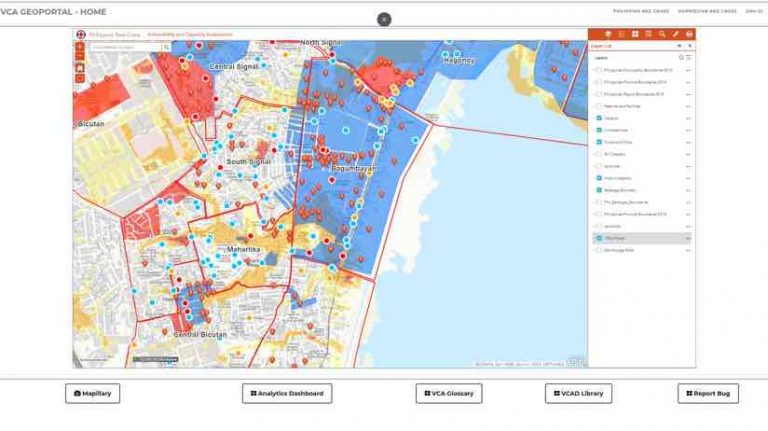Screen dimensions: 768x431
Task: Open options for PHL_Barangay_Boundaries layer
Action: [x=688, y=202]
